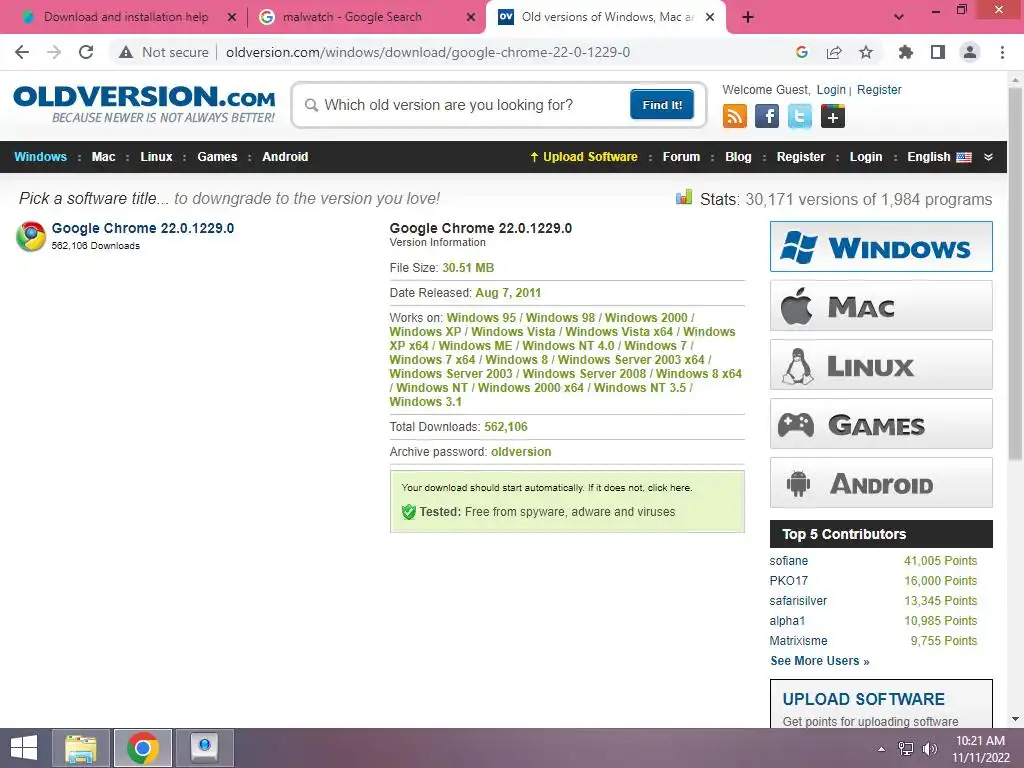Click the taskbar clock showing 10:21 AM

pos(980,749)
